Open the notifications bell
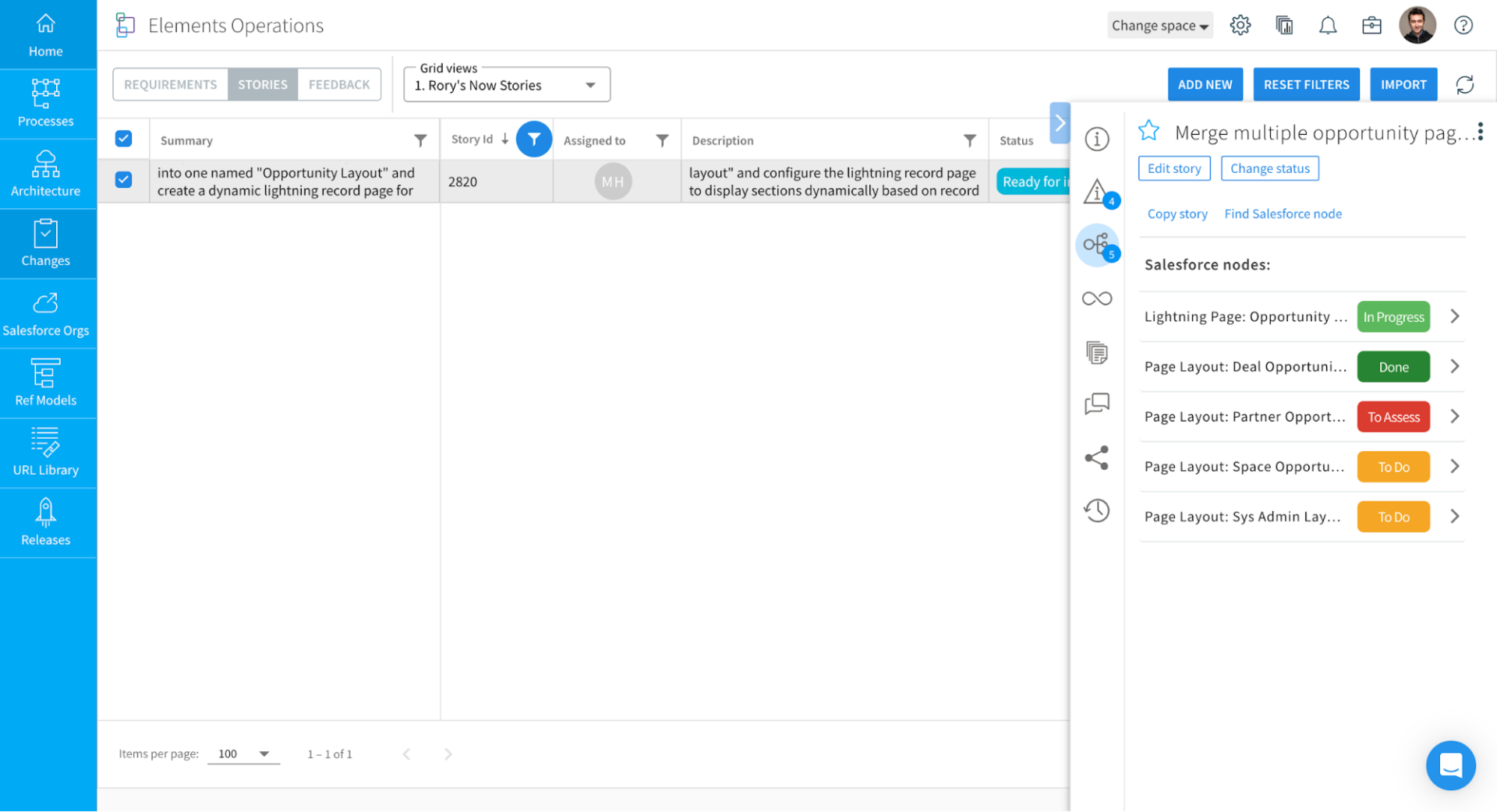 (x=1328, y=25)
